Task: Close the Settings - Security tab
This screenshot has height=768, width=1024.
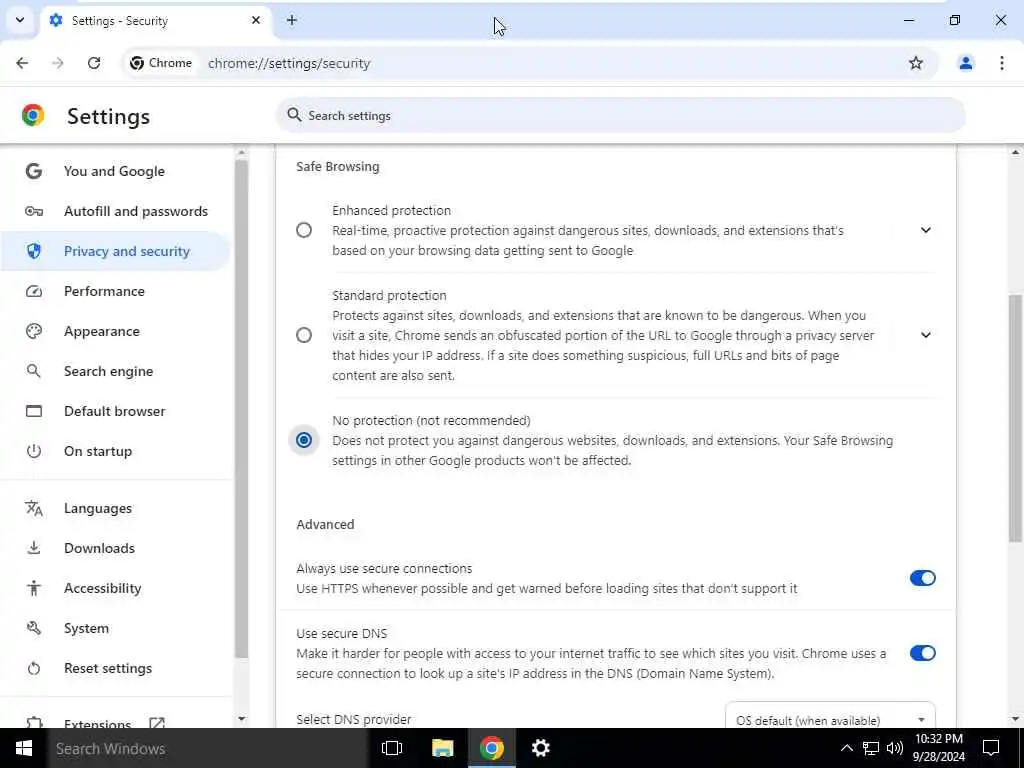Action: [256, 20]
